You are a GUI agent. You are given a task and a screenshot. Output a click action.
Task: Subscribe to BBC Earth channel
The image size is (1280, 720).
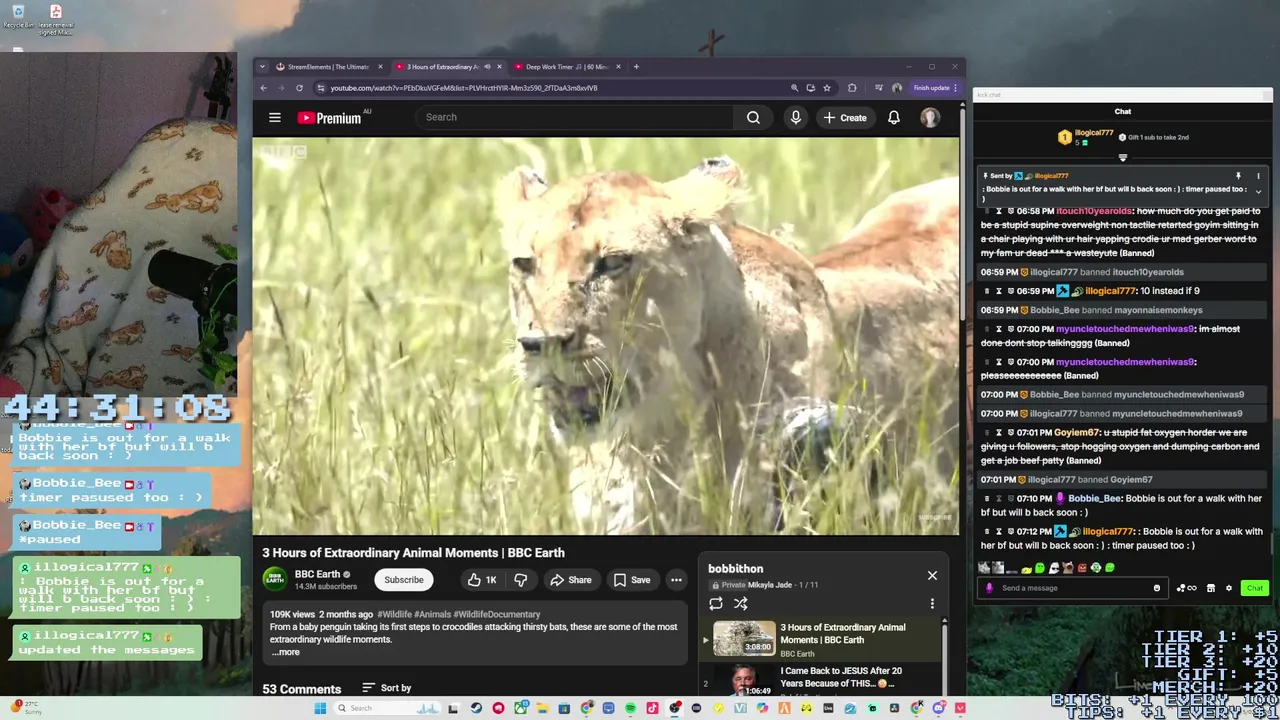(x=404, y=580)
